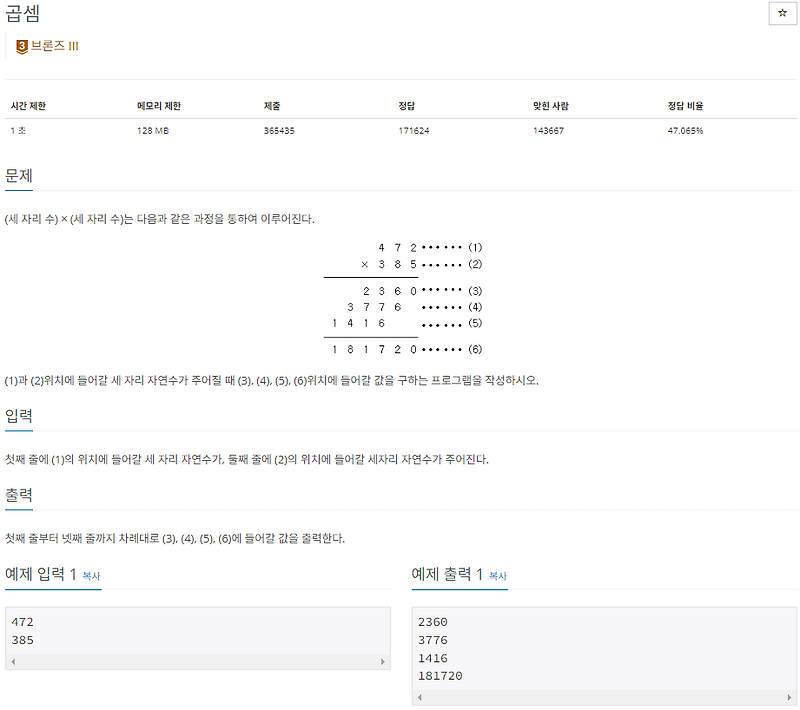Bookmark the problem with the star icon

[781, 11]
